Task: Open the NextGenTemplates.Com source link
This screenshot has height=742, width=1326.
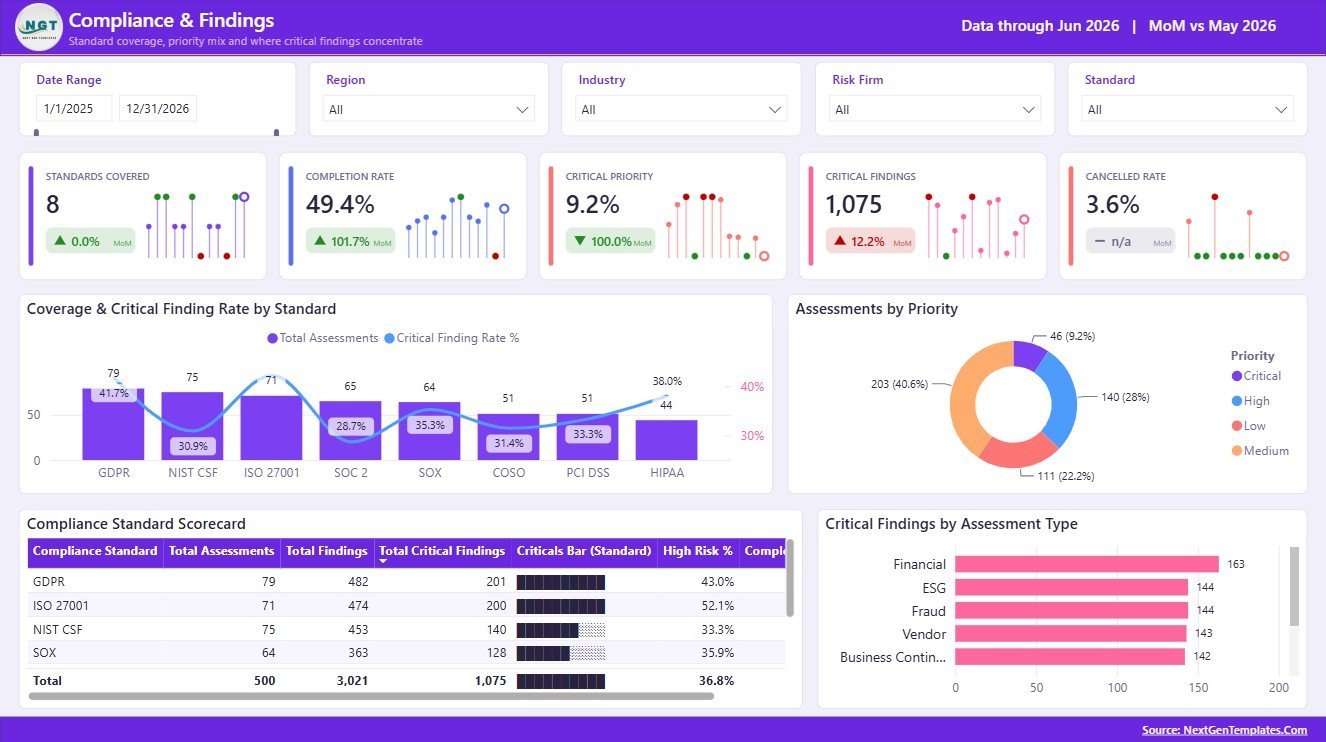Action: pos(1224,730)
